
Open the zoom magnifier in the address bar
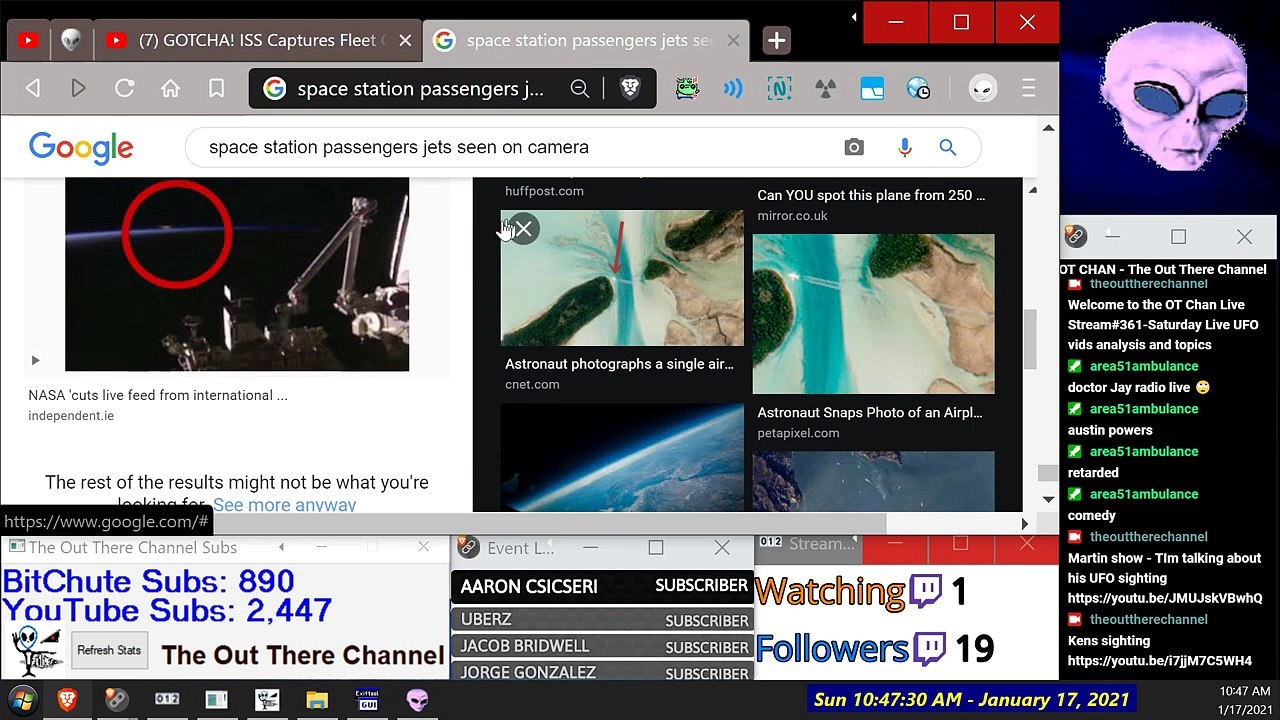[x=579, y=89]
